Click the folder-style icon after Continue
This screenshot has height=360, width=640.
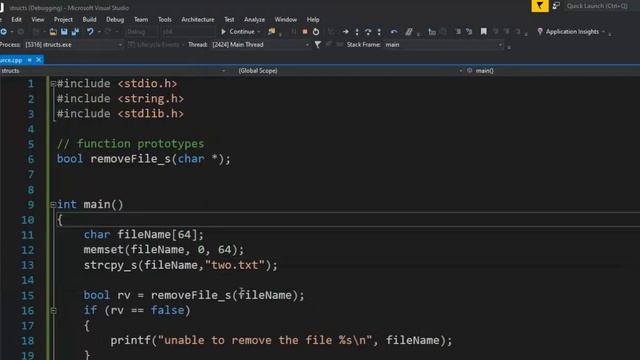point(271,31)
